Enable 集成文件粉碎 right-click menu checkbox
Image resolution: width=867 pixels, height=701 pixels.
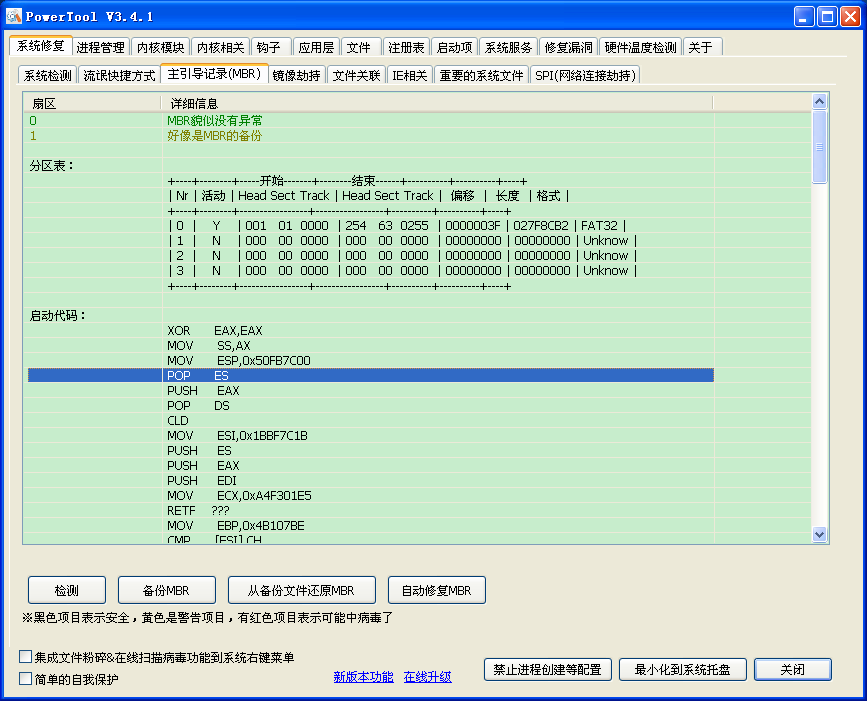(26, 657)
